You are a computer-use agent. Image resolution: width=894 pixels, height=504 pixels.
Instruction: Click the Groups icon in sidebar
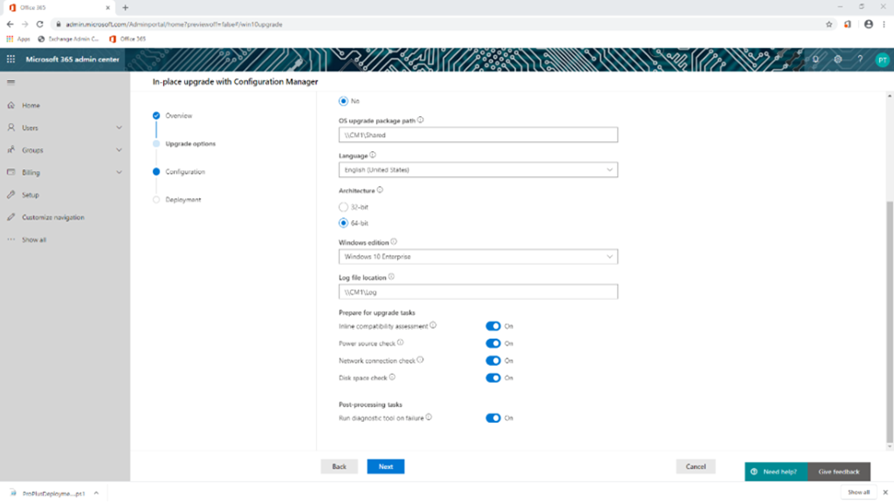coord(11,150)
